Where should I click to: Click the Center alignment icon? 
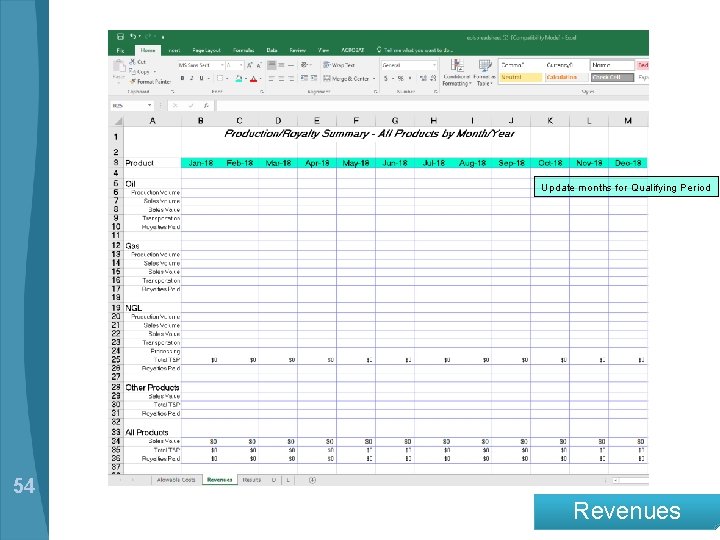(281, 79)
